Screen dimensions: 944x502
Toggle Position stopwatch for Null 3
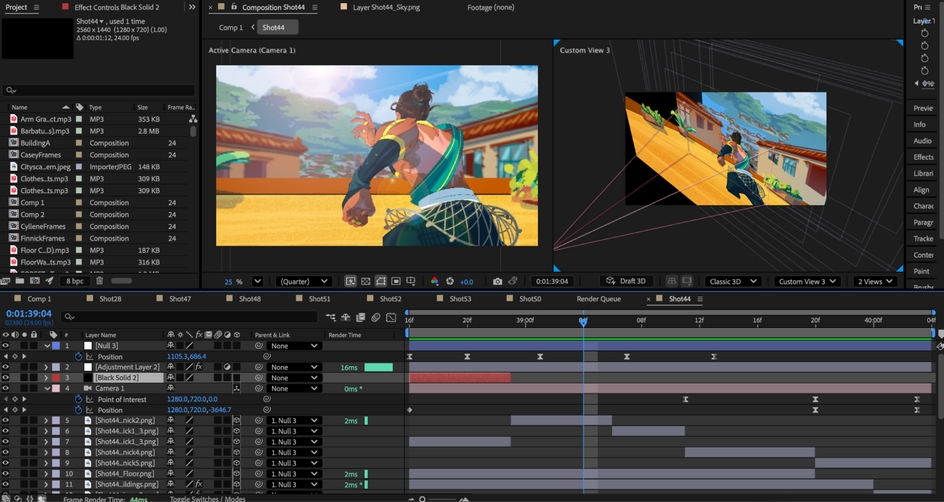tap(78, 356)
